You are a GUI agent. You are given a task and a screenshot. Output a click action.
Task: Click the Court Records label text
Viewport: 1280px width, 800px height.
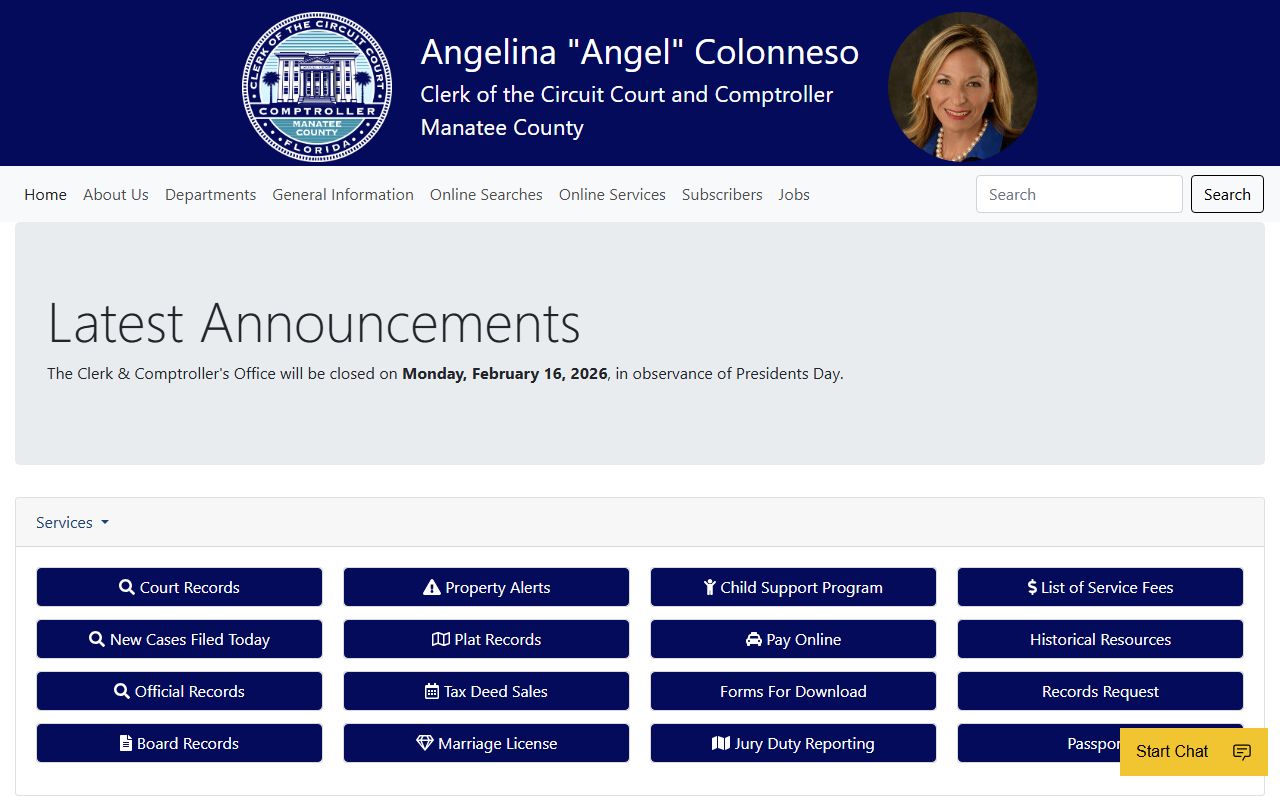point(189,587)
